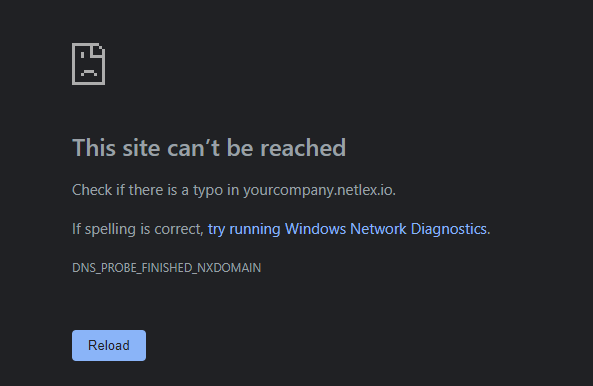This screenshot has height=386, width=593.
Task: Click the folded corner of page icon
Action: pos(98,50)
